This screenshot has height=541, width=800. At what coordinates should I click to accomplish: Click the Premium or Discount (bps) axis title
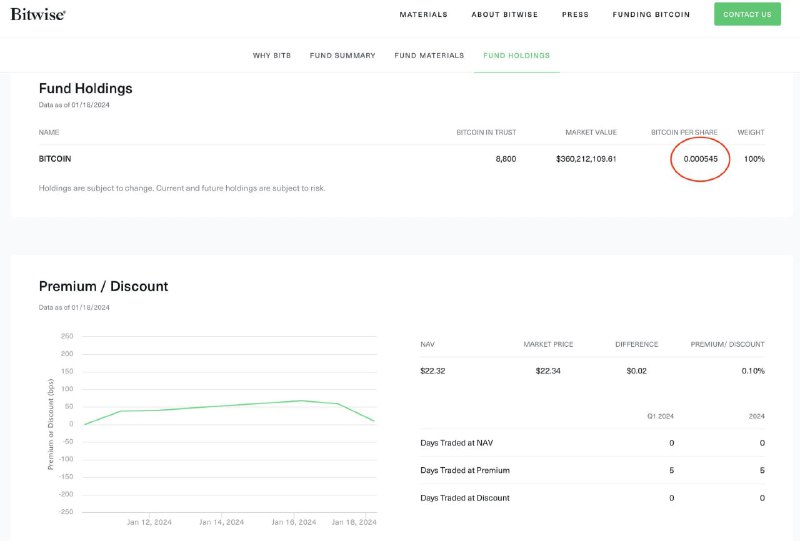click(x=51, y=424)
